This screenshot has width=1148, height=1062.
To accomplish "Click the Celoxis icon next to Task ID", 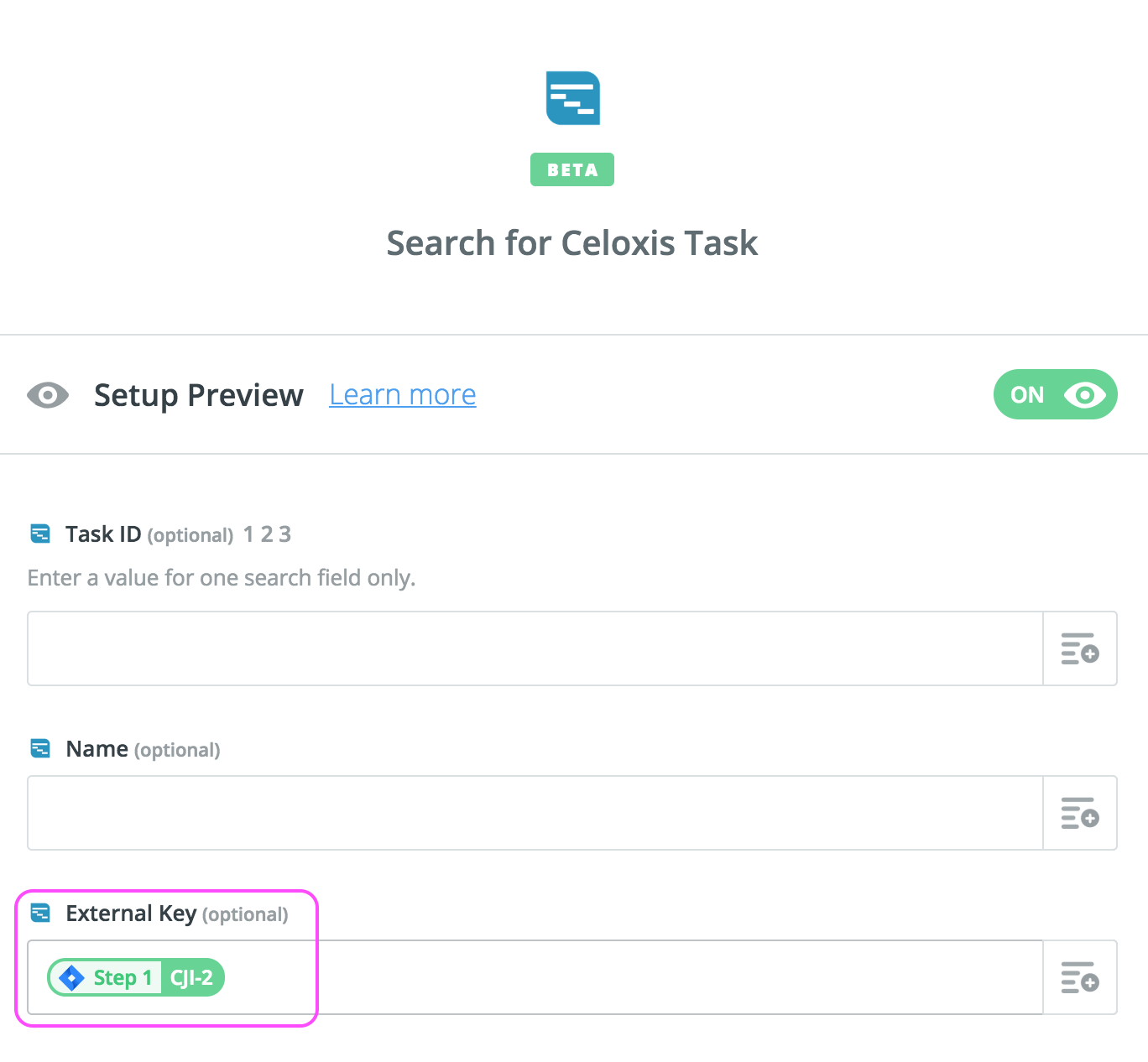I will click(40, 534).
